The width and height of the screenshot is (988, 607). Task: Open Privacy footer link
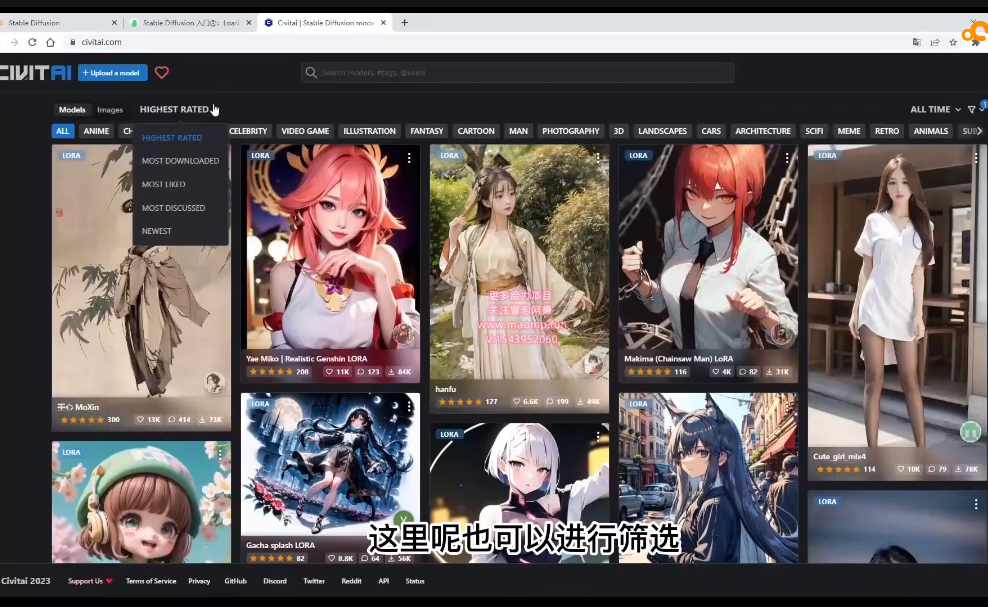pyautogui.click(x=199, y=581)
